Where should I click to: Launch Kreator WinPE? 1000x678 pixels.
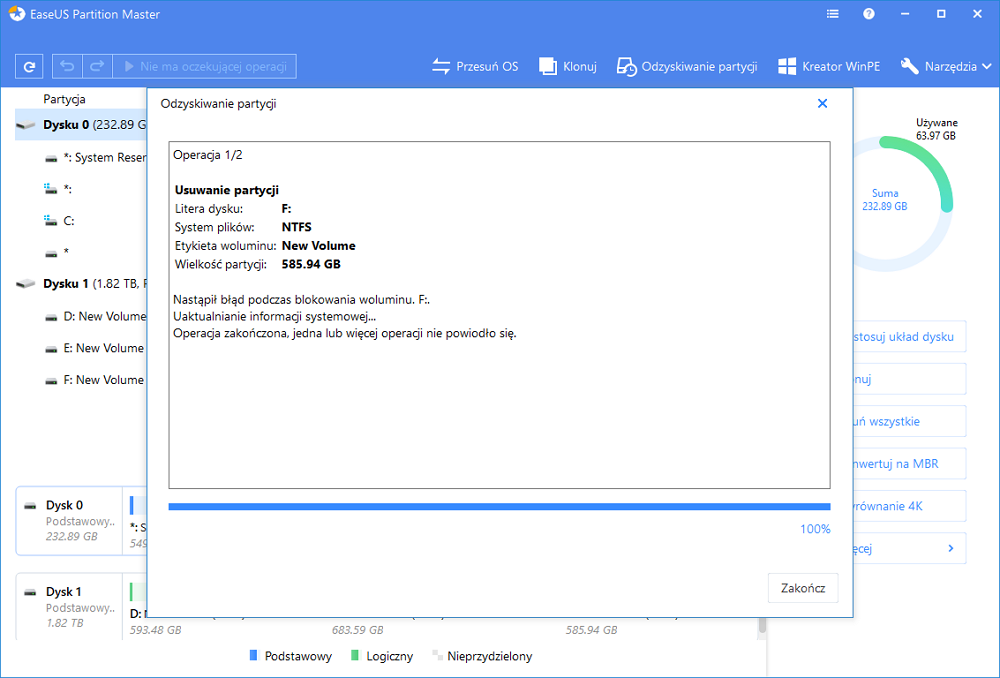(829, 66)
